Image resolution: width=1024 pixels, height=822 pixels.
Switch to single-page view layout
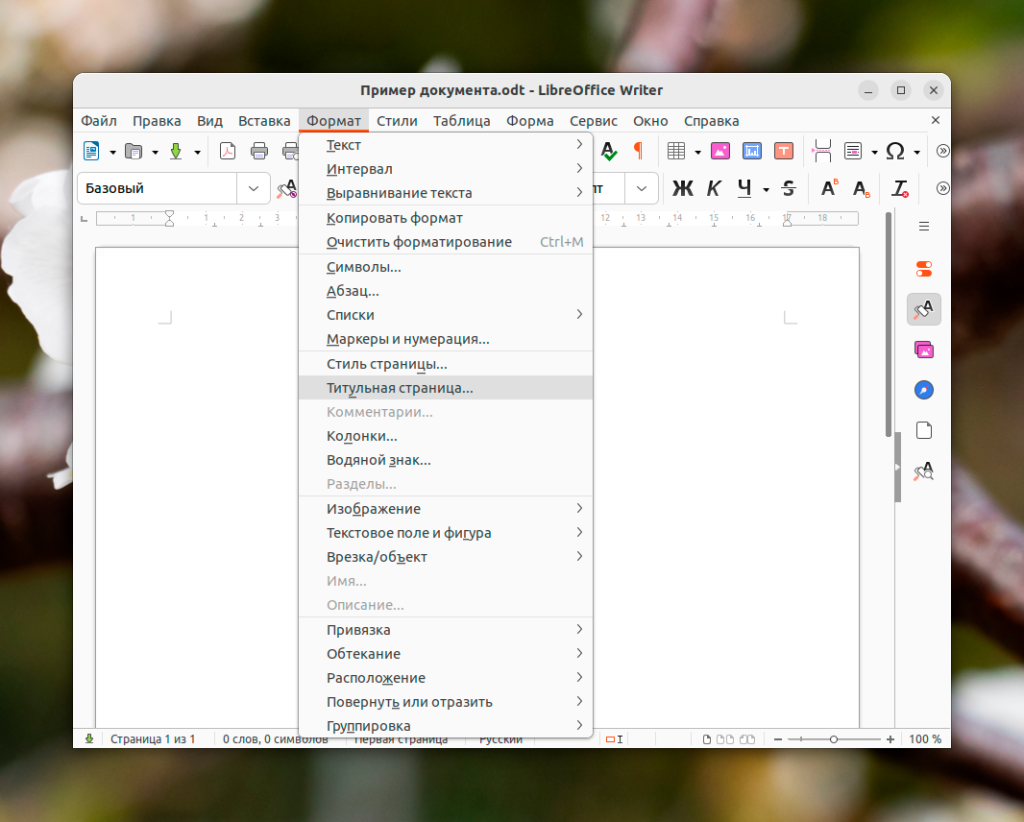(707, 740)
